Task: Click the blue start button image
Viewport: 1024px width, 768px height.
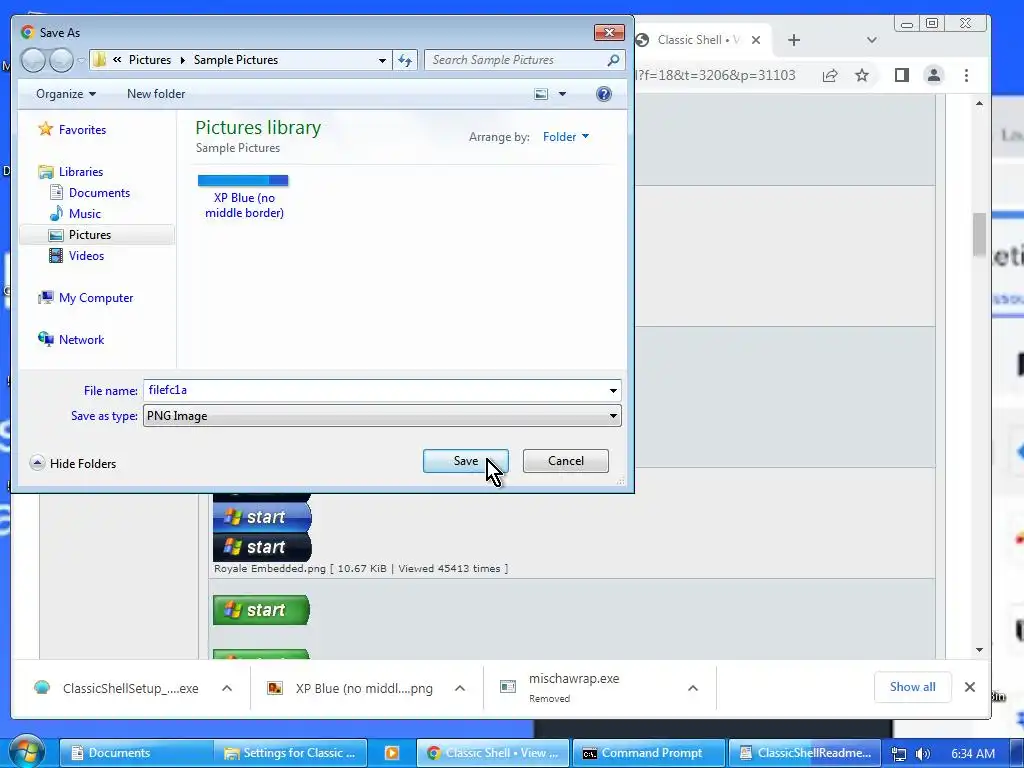Action: [262, 517]
